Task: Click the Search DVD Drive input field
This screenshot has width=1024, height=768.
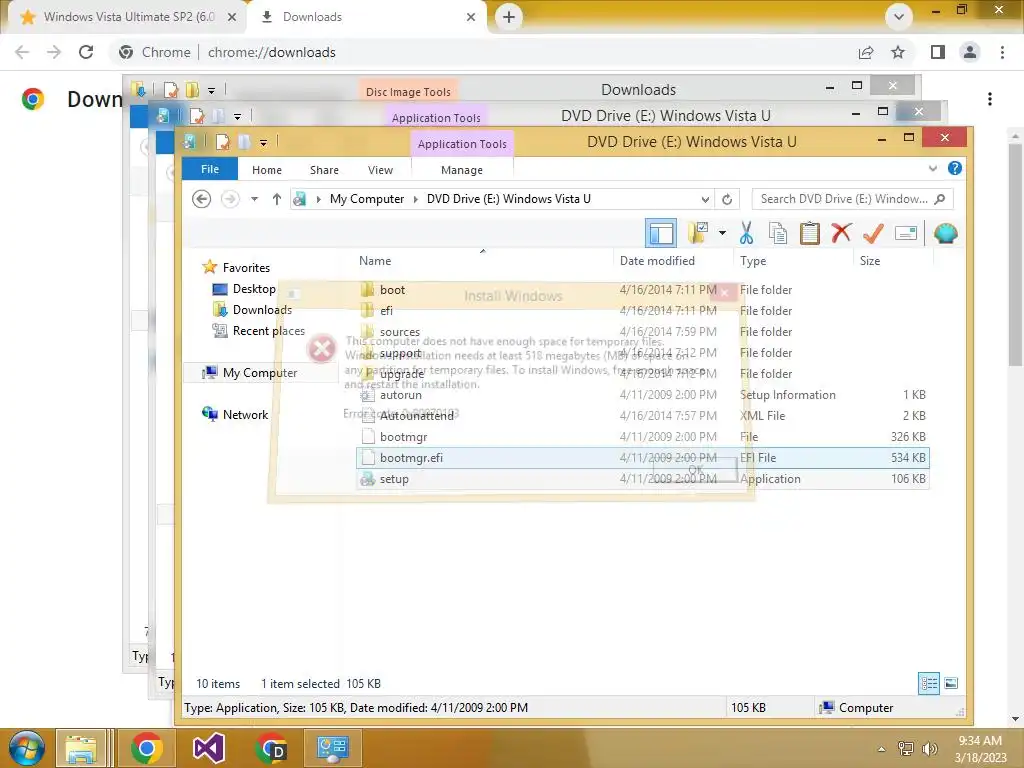Action: tap(852, 199)
